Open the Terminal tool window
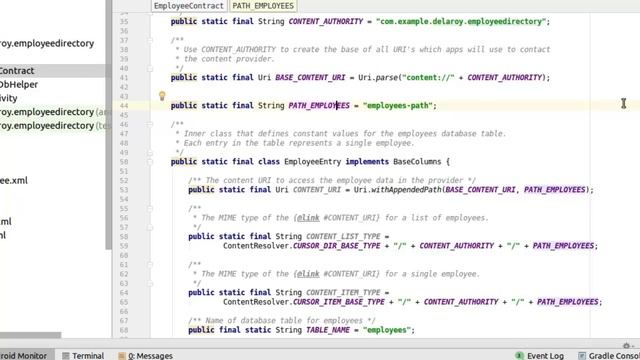This screenshot has width=640, height=360. point(83,356)
